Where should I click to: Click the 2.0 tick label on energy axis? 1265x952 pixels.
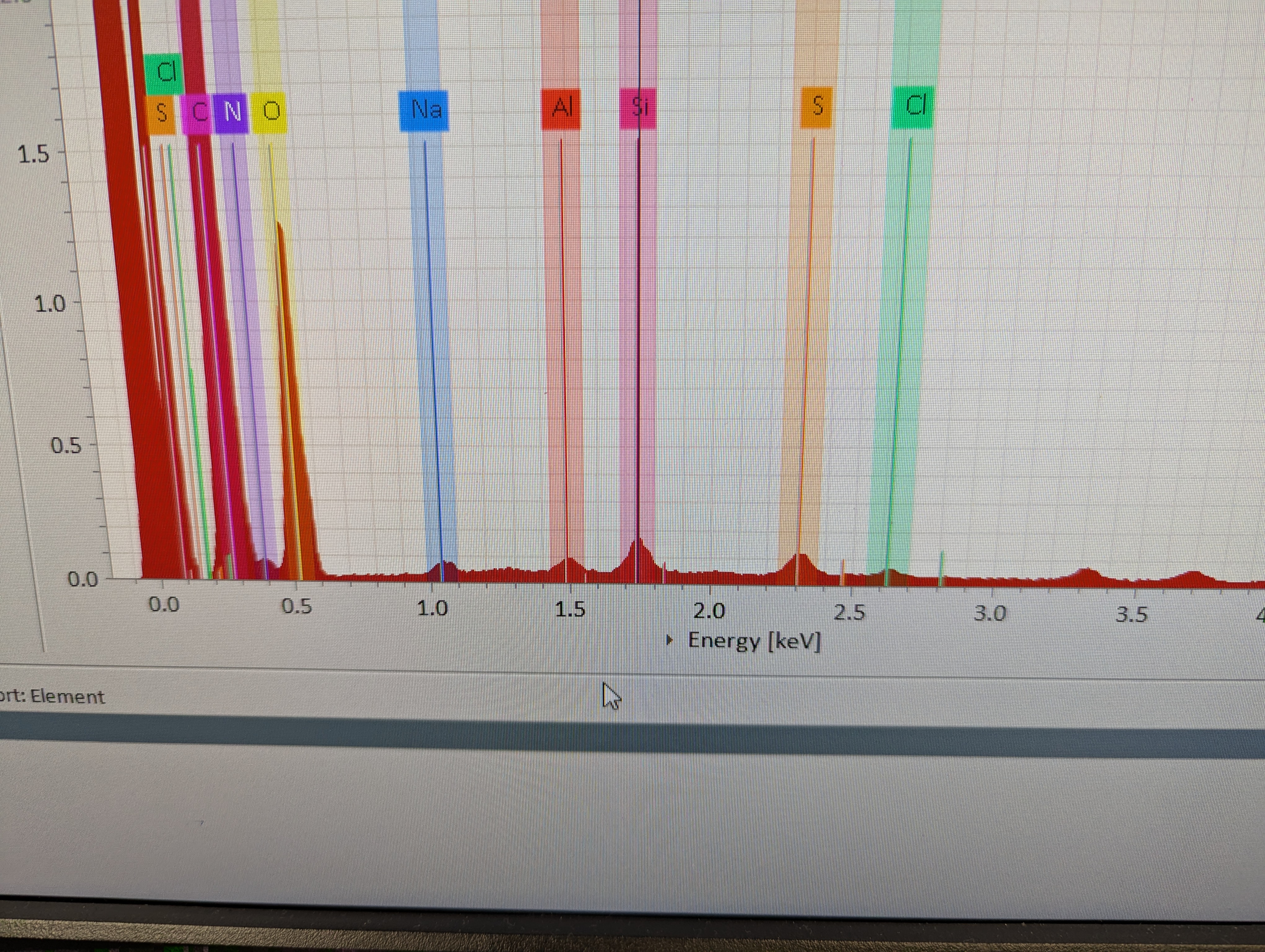click(x=709, y=611)
